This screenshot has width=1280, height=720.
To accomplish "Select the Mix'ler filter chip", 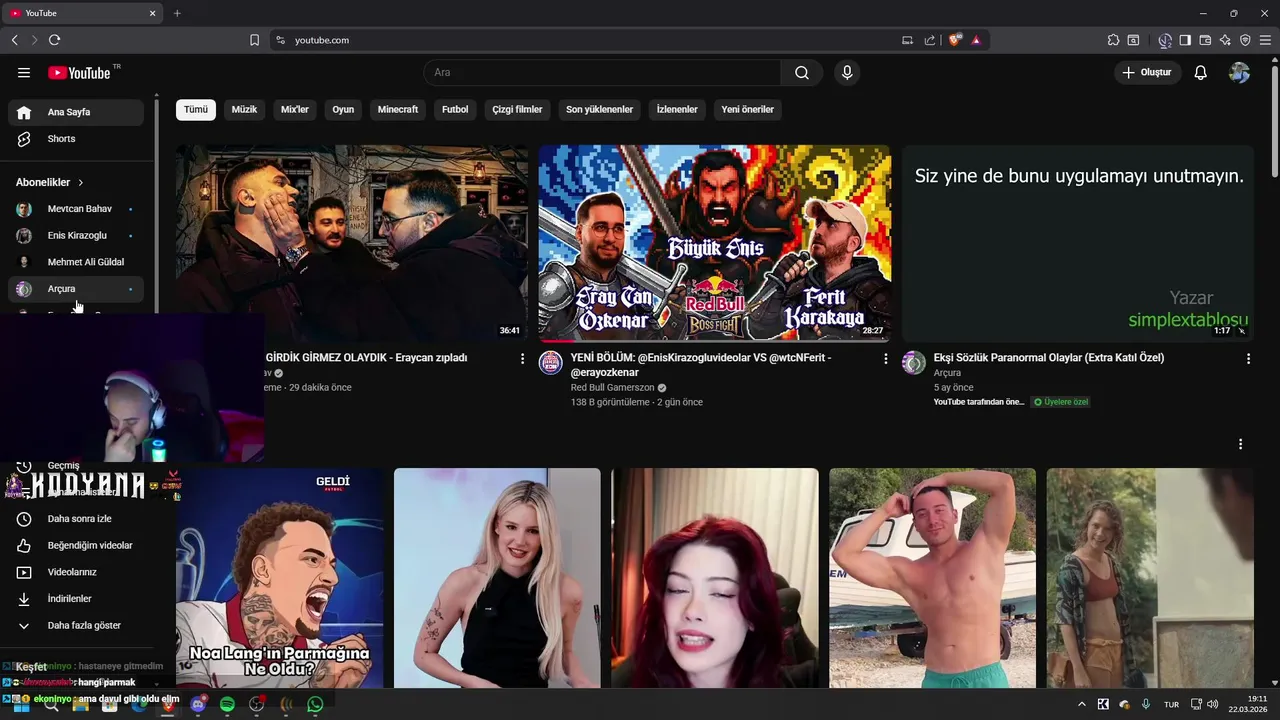I will (295, 109).
